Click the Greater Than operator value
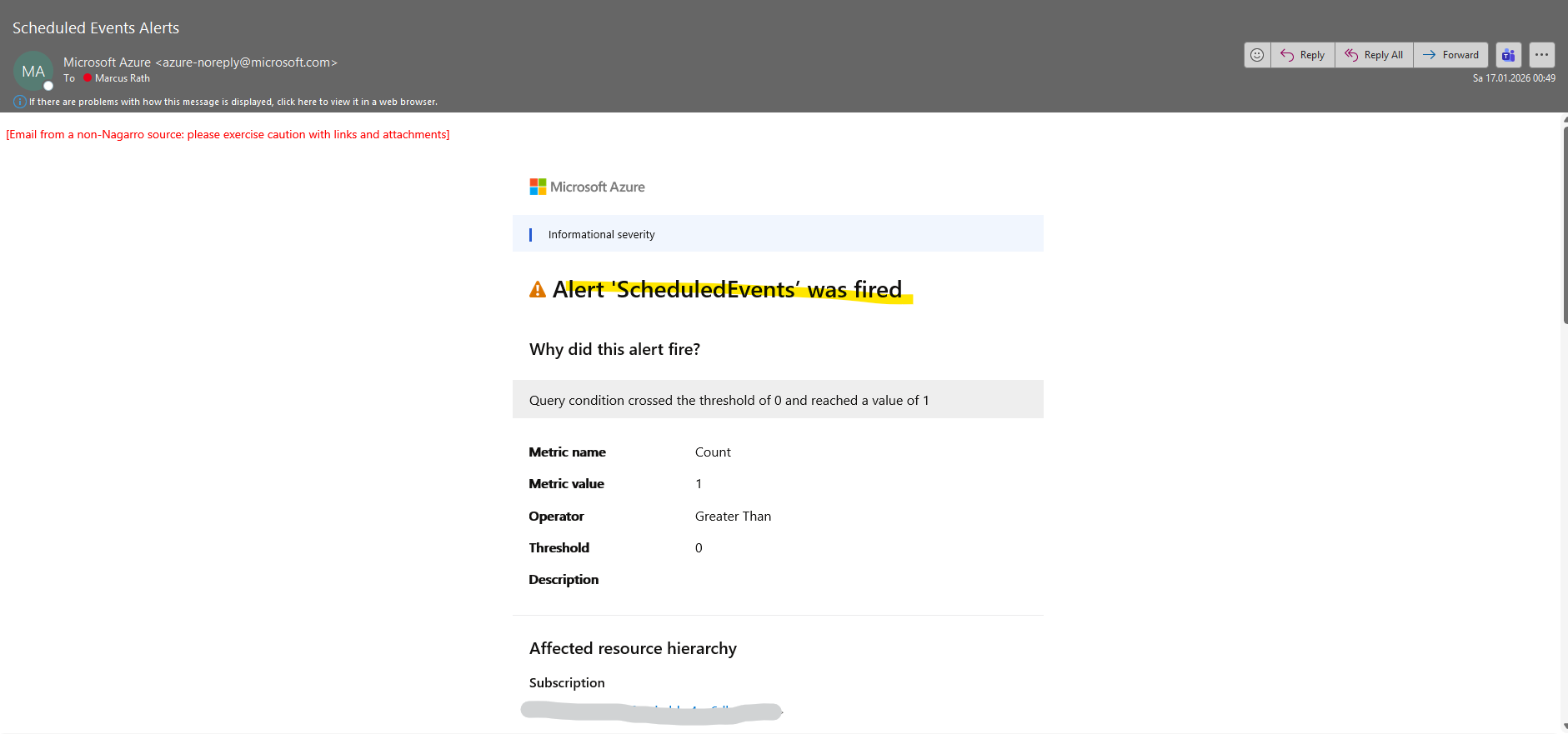1568x734 pixels. point(733,516)
